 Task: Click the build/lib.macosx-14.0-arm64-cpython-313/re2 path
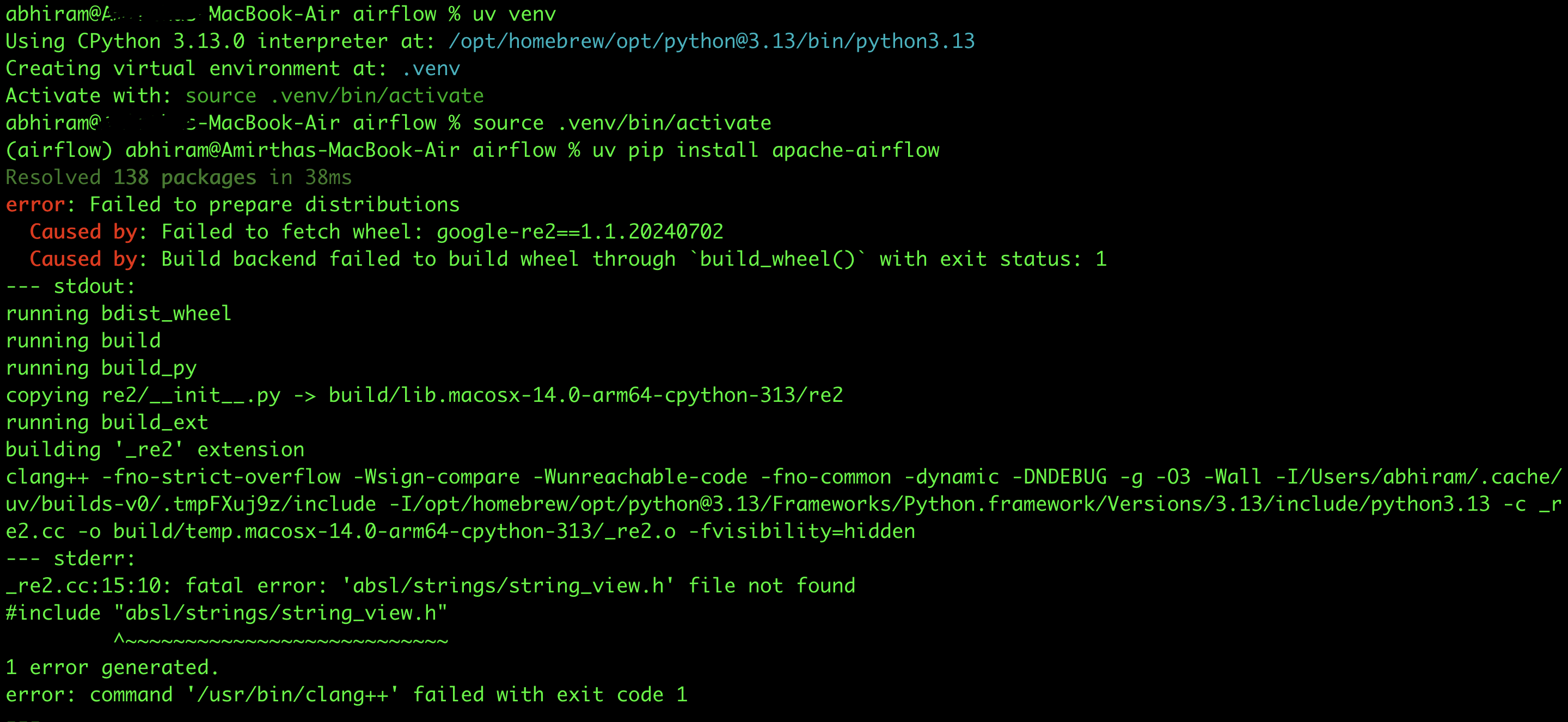point(586,396)
